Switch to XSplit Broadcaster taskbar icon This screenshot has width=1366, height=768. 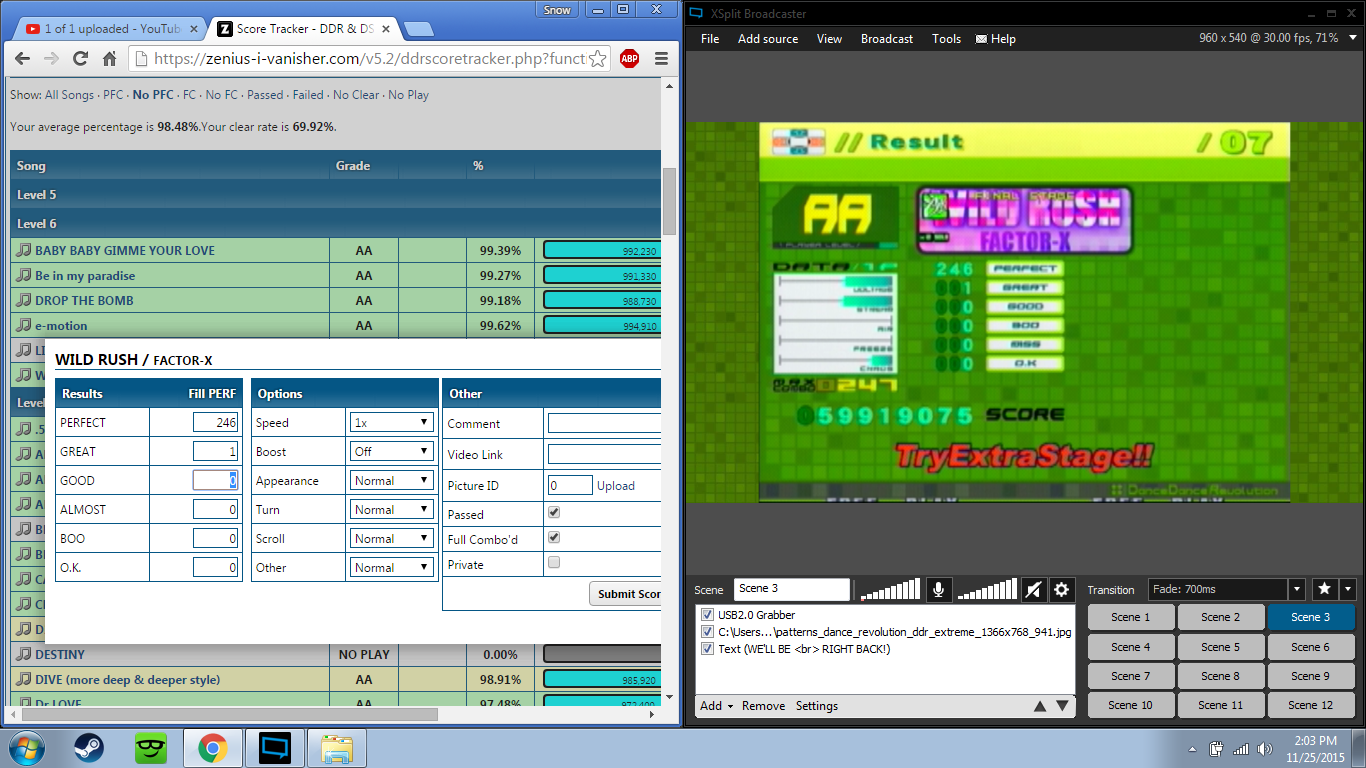(274, 748)
